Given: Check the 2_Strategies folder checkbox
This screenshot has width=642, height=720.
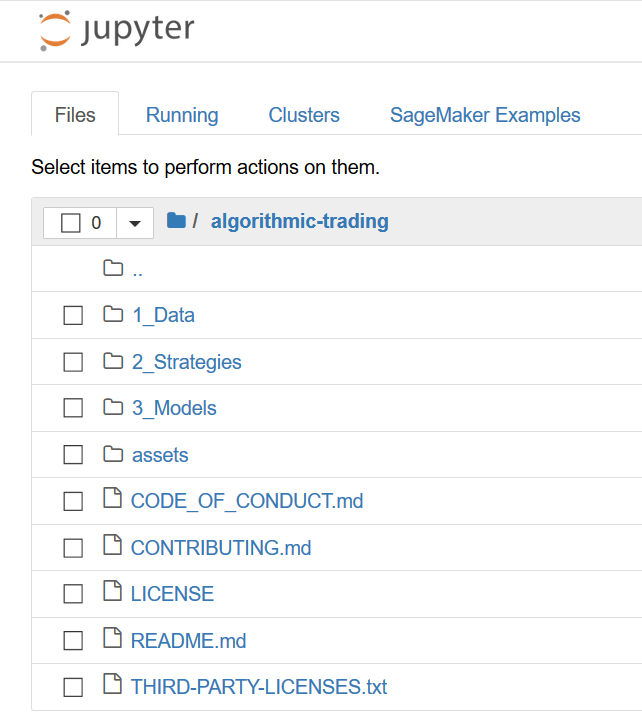Looking at the screenshot, I should click(x=73, y=362).
